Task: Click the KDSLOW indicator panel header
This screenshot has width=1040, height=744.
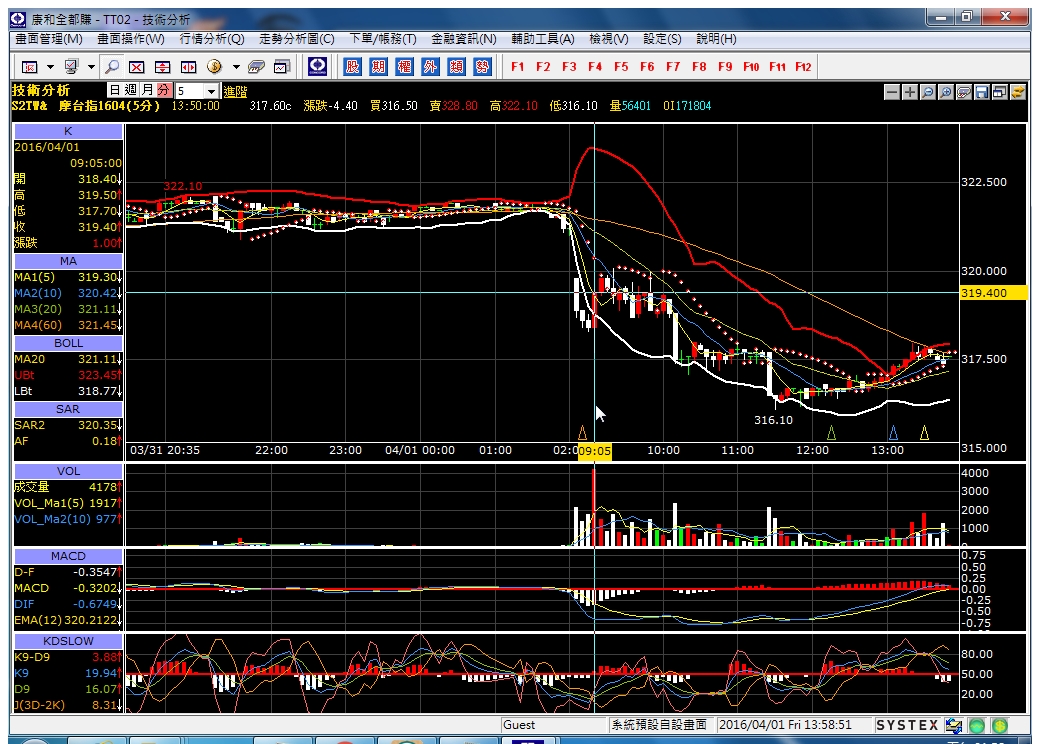Action: [x=68, y=641]
